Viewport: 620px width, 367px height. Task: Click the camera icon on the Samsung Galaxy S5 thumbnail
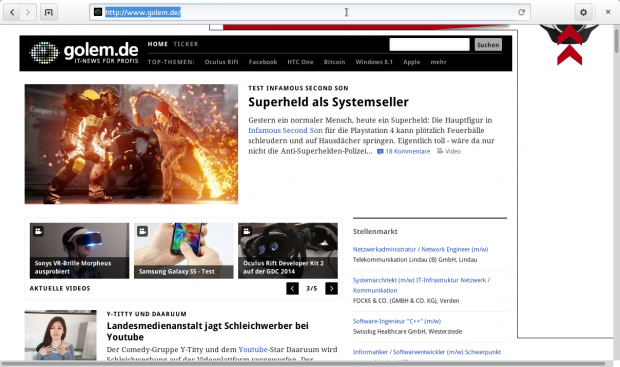[143, 231]
